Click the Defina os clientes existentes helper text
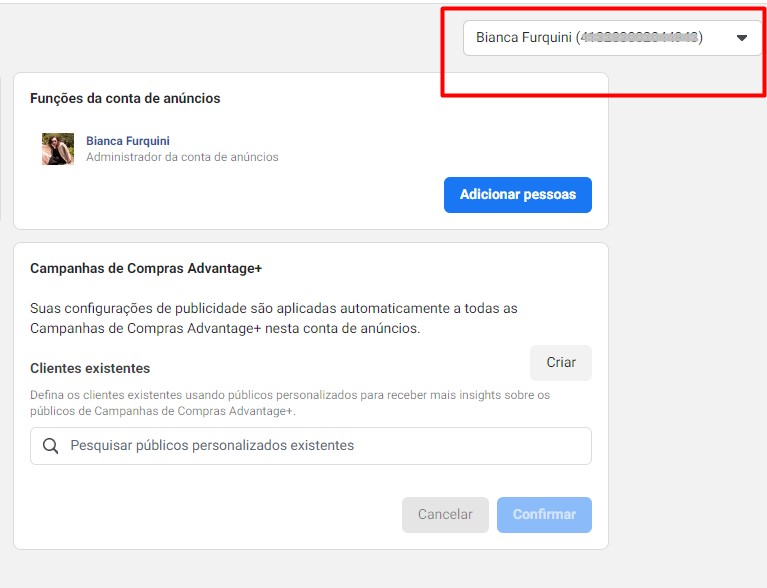The height and width of the screenshot is (588, 767). click(x=290, y=403)
